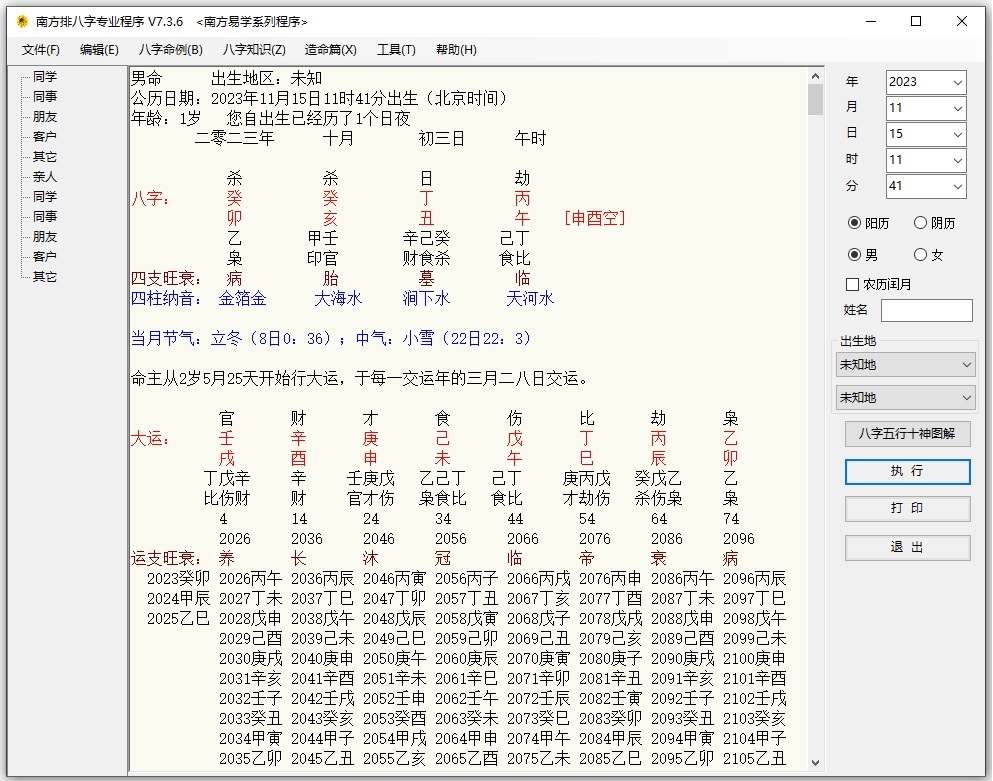Click the 打印 button

pyautogui.click(x=907, y=509)
